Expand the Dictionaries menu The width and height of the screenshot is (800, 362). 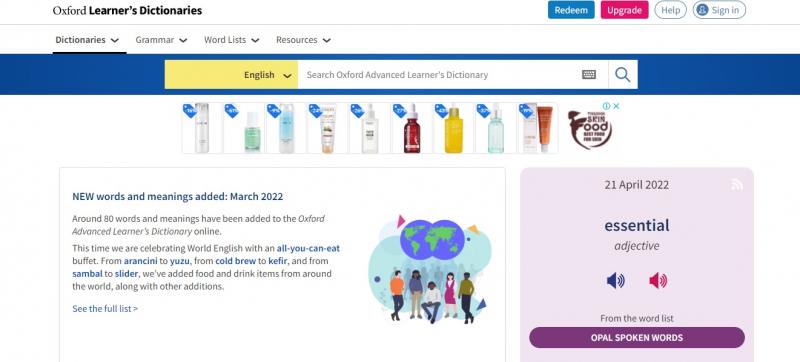coord(87,40)
